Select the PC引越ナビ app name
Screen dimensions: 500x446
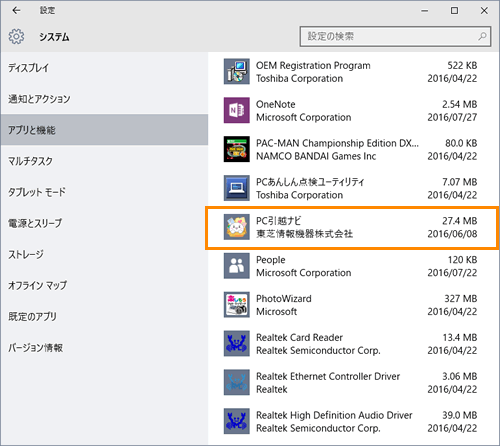pos(278,221)
